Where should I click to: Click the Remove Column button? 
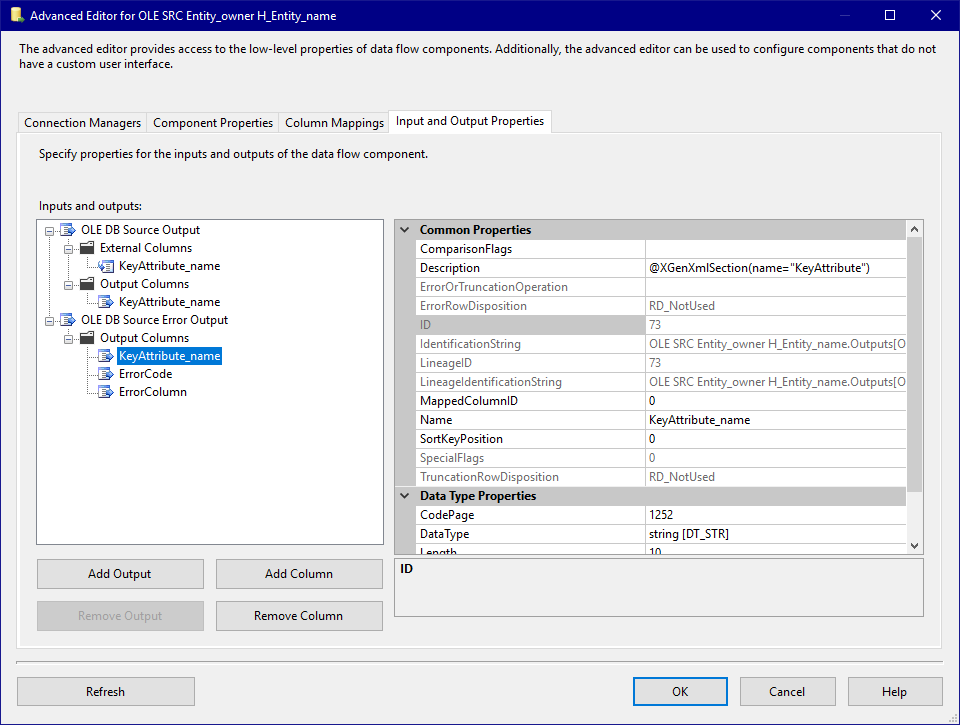(x=299, y=615)
